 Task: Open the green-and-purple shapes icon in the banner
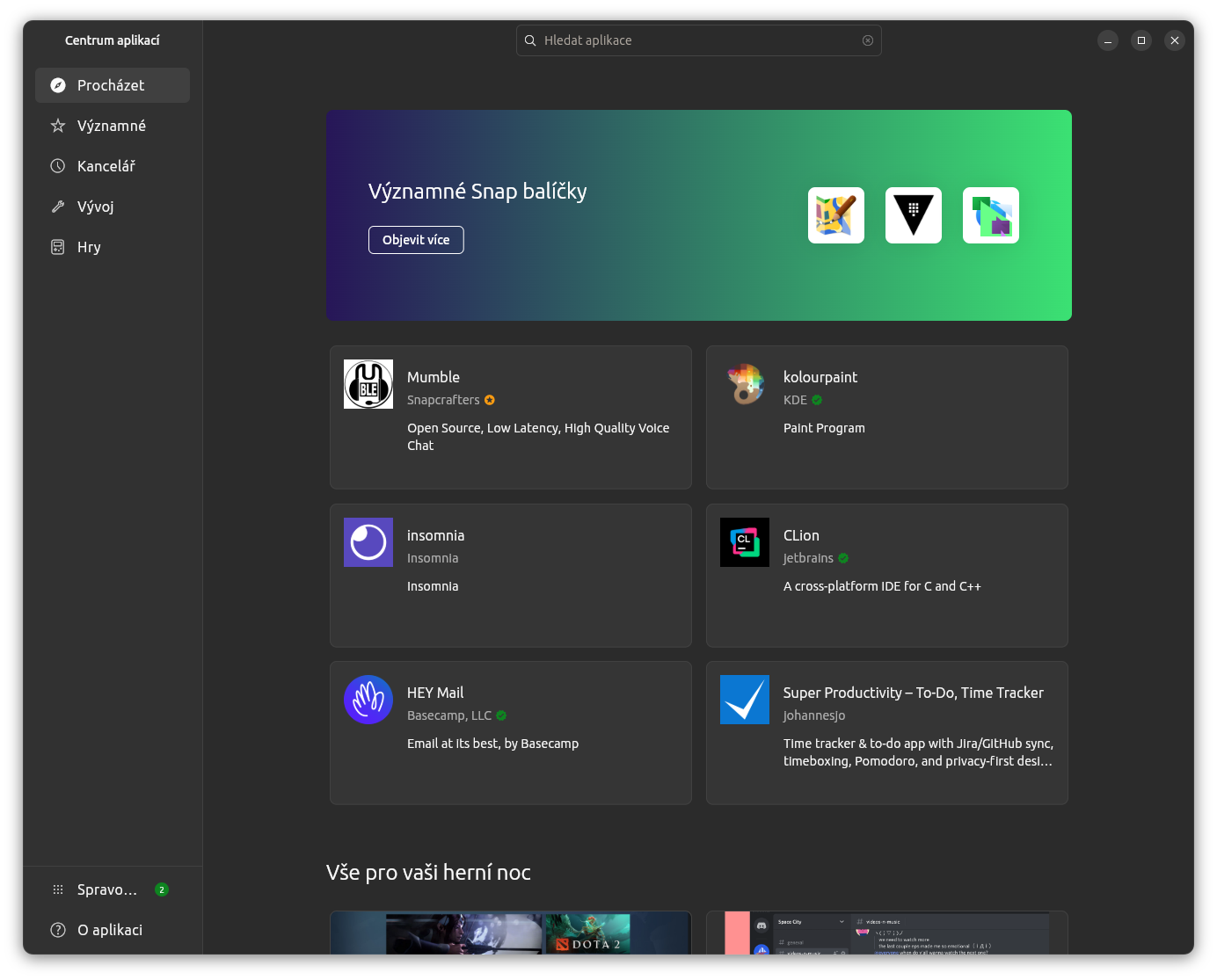[991, 215]
